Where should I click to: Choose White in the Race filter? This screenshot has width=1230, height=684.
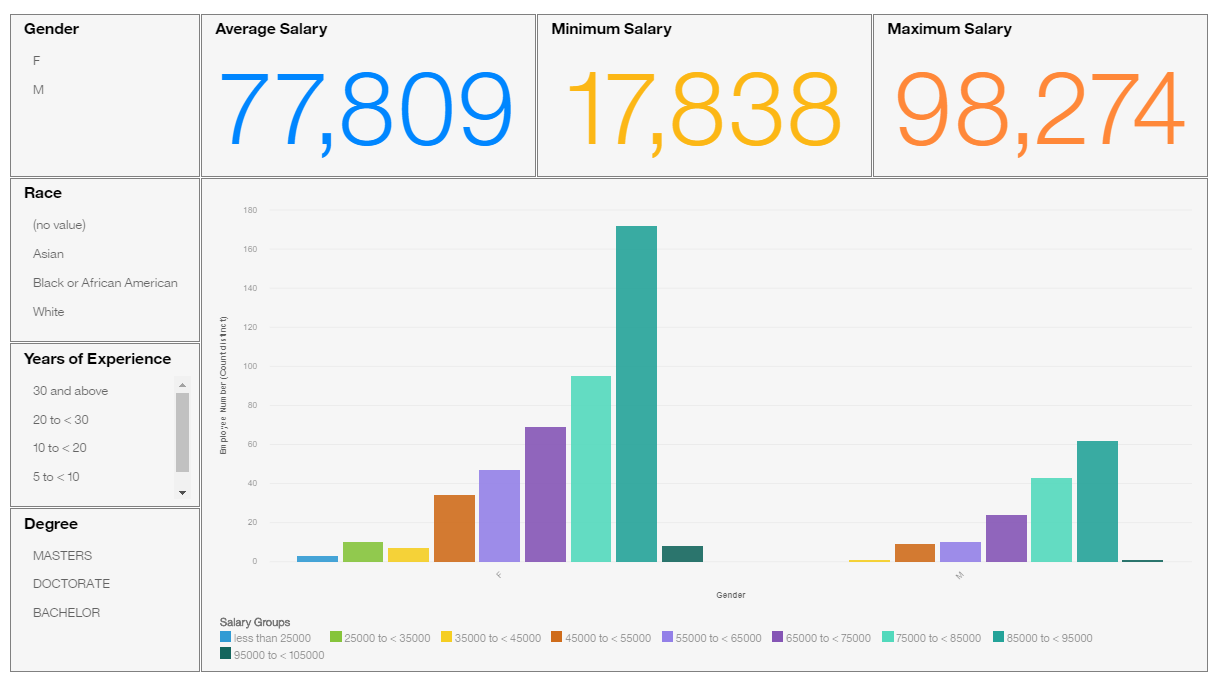tap(48, 312)
